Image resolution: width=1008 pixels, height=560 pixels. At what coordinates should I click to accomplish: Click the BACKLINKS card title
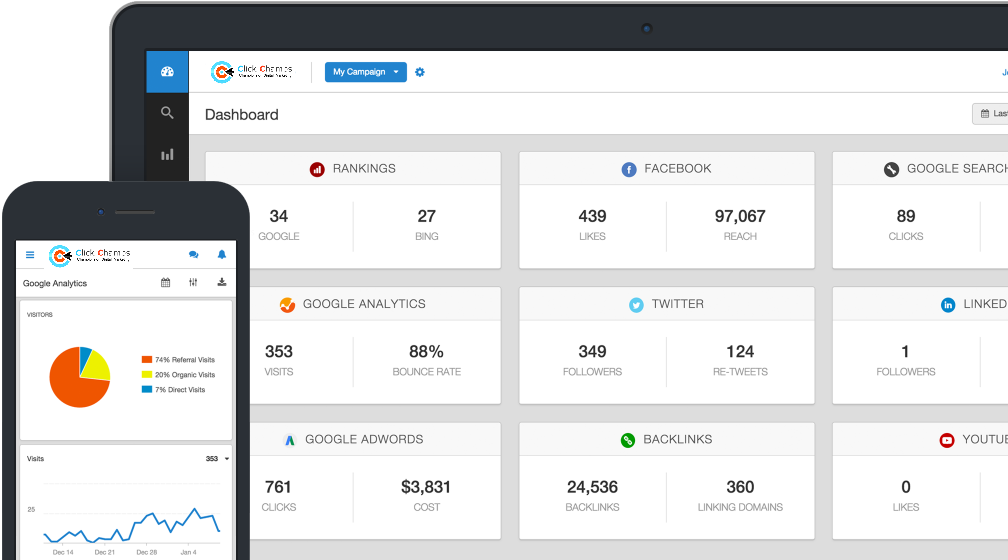point(678,440)
